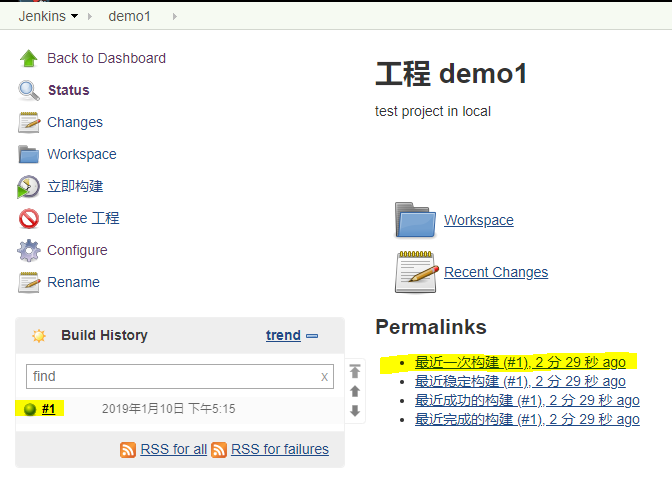Click the Permalinks heading
The width and height of the screenshot is (672, 500).
pyautogui.click(x=431, y=327)
